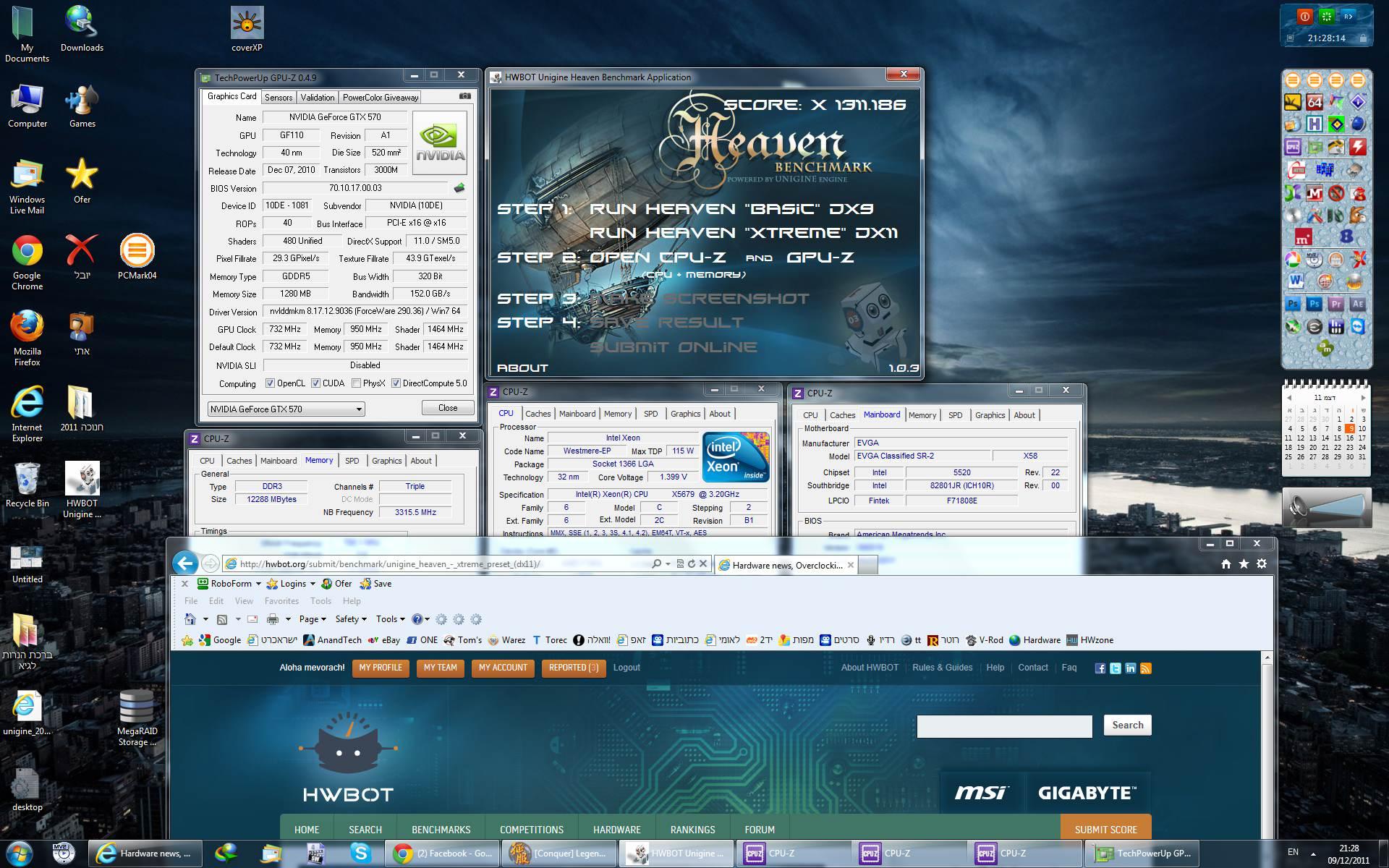Click the IE favorites star icon
The height and width of the screenshot is (868, 1389).
pyautogui.click(x=1244, y=563)
